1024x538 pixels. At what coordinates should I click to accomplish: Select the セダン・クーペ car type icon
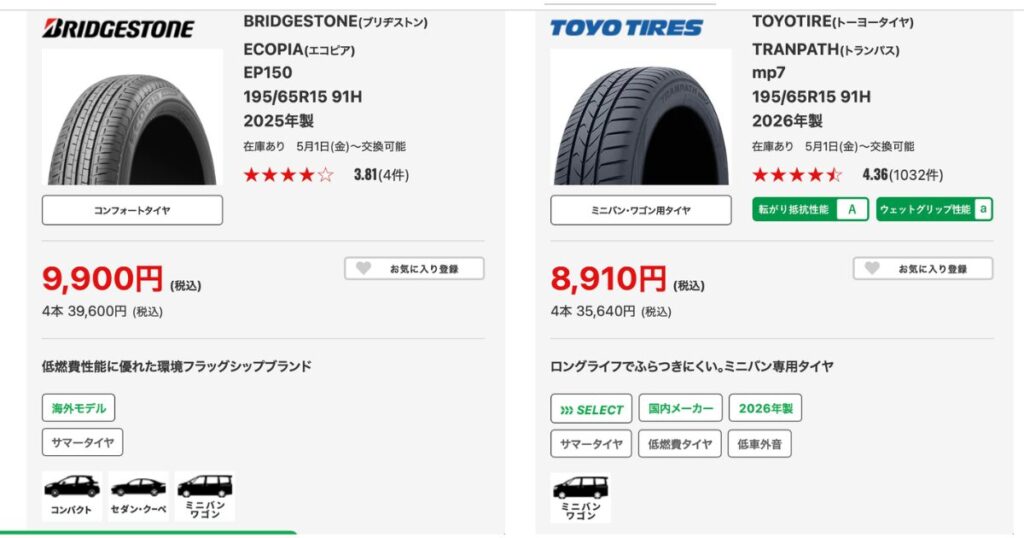click(138, 496)
